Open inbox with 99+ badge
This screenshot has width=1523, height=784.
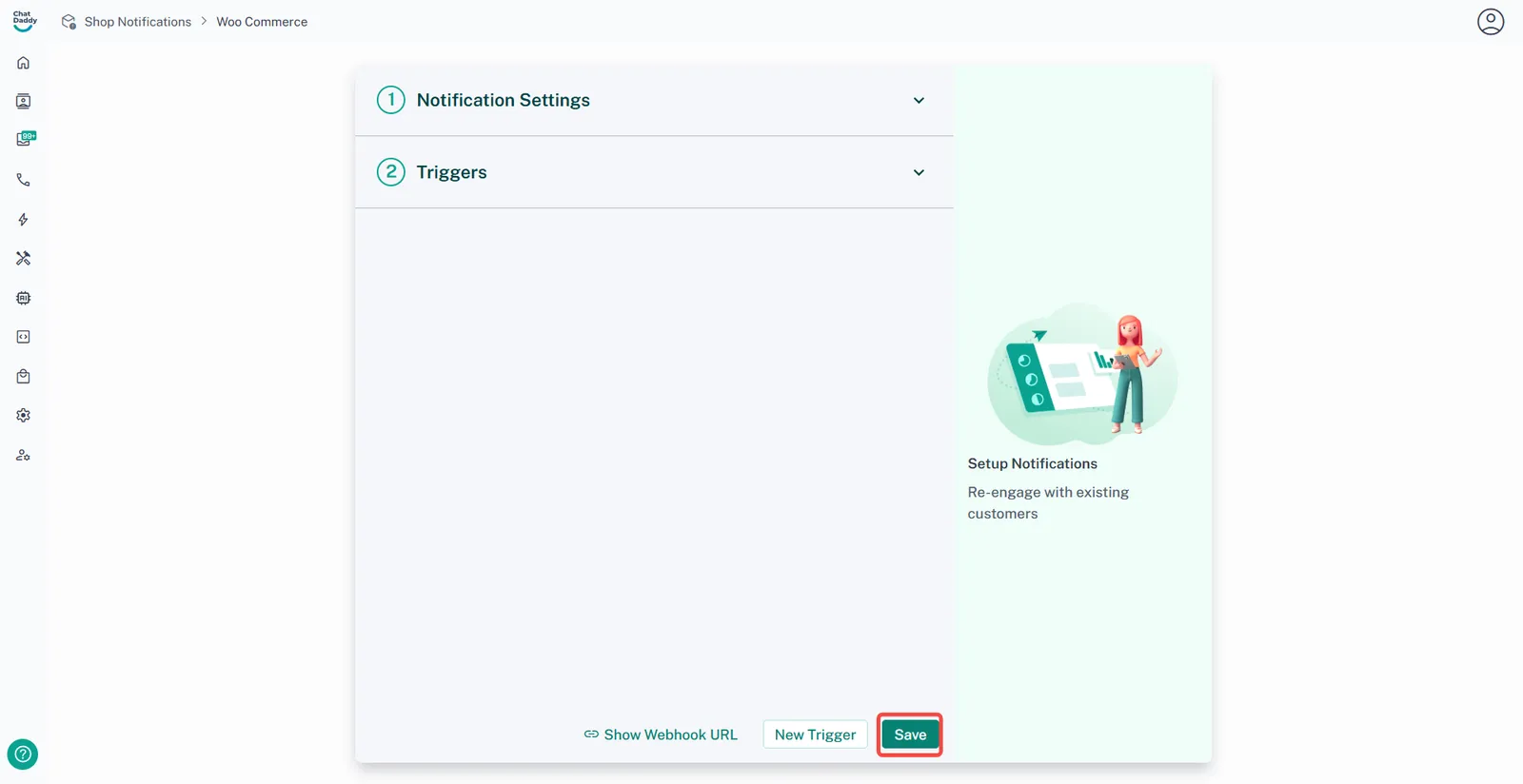25,139
